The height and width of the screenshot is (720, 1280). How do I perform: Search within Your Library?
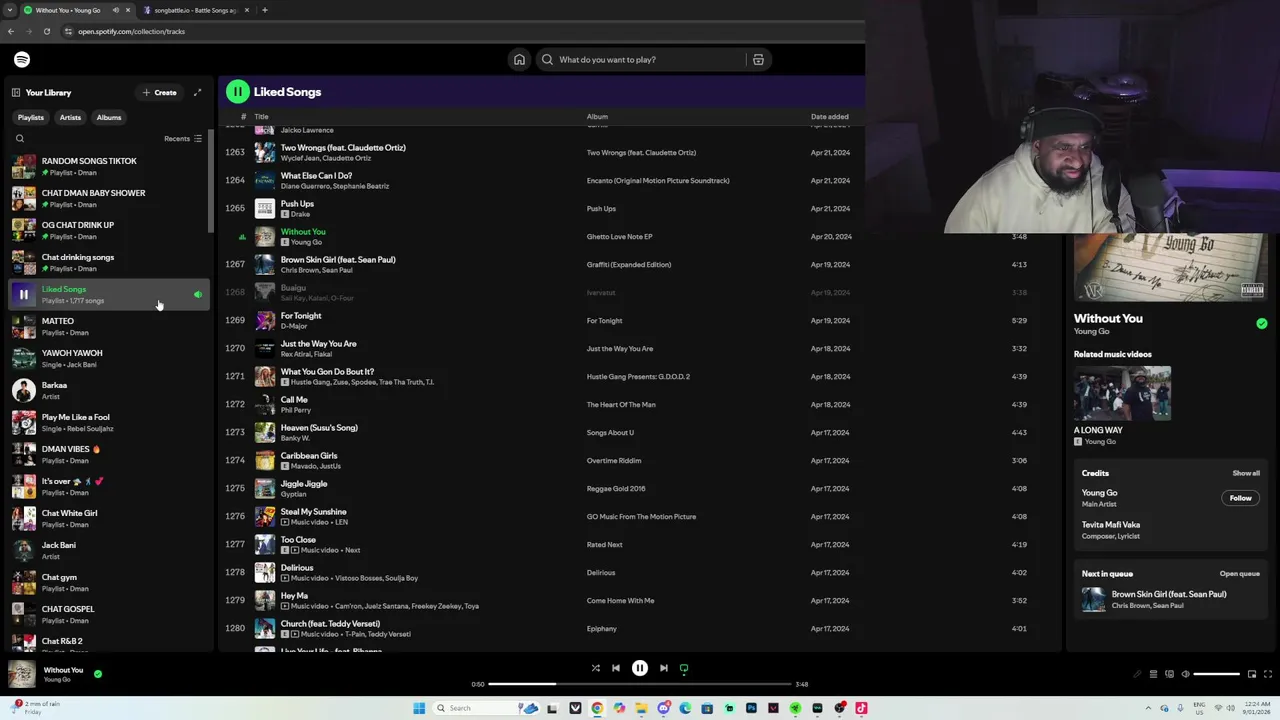pyautogui.click(x=20, y=139)
